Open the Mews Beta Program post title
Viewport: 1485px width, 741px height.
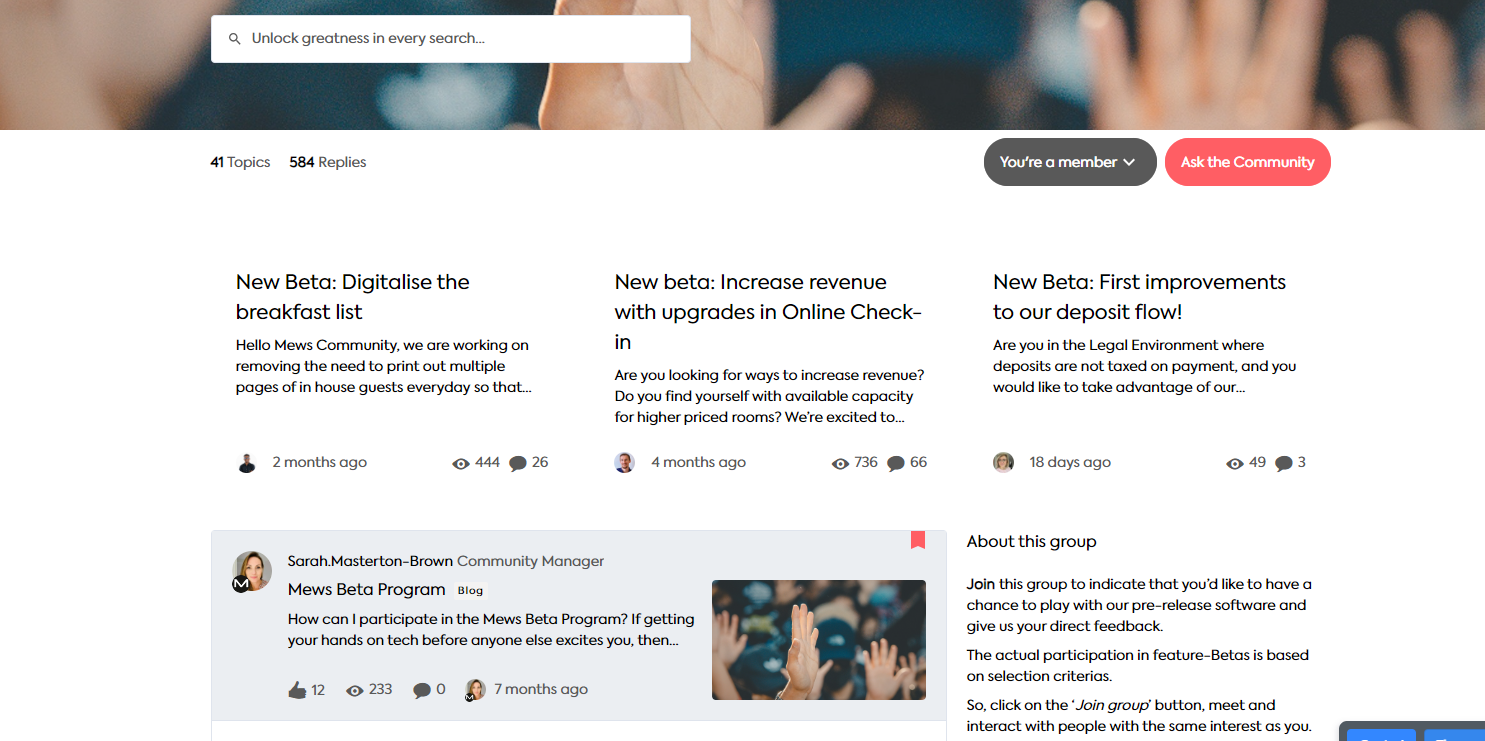coord(366,589)
